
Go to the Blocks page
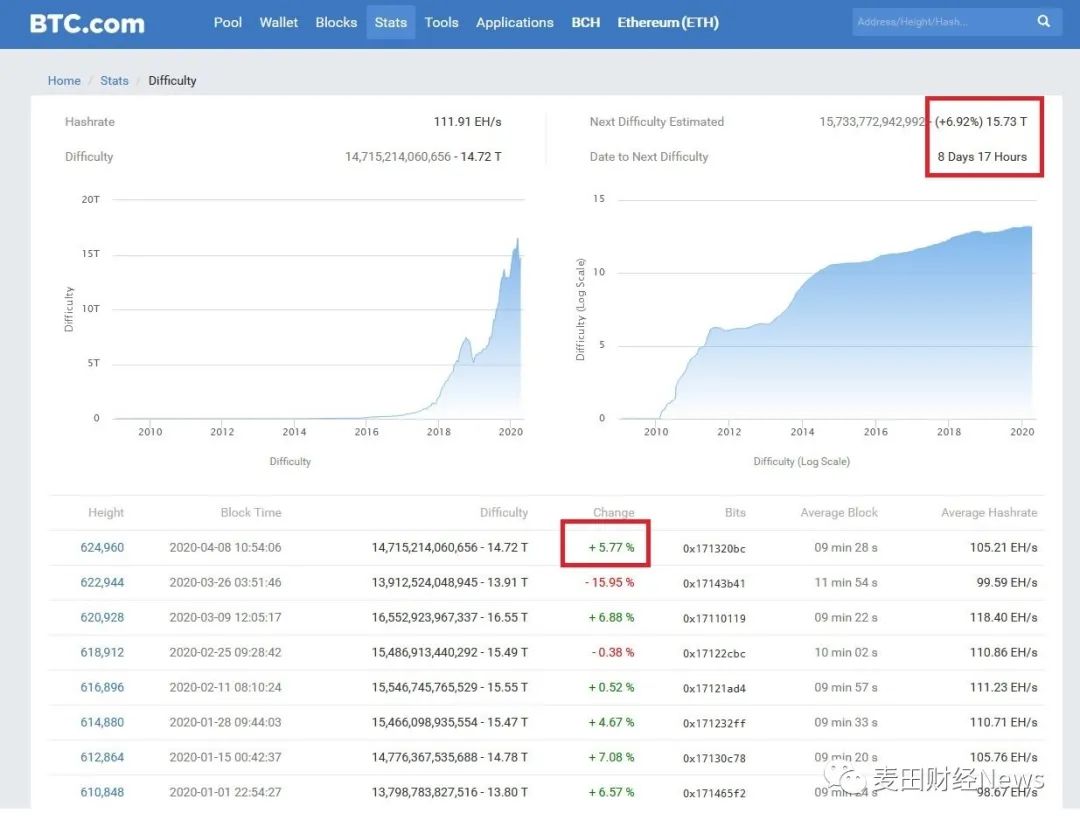pyautogui.click(x=336, y=22)
